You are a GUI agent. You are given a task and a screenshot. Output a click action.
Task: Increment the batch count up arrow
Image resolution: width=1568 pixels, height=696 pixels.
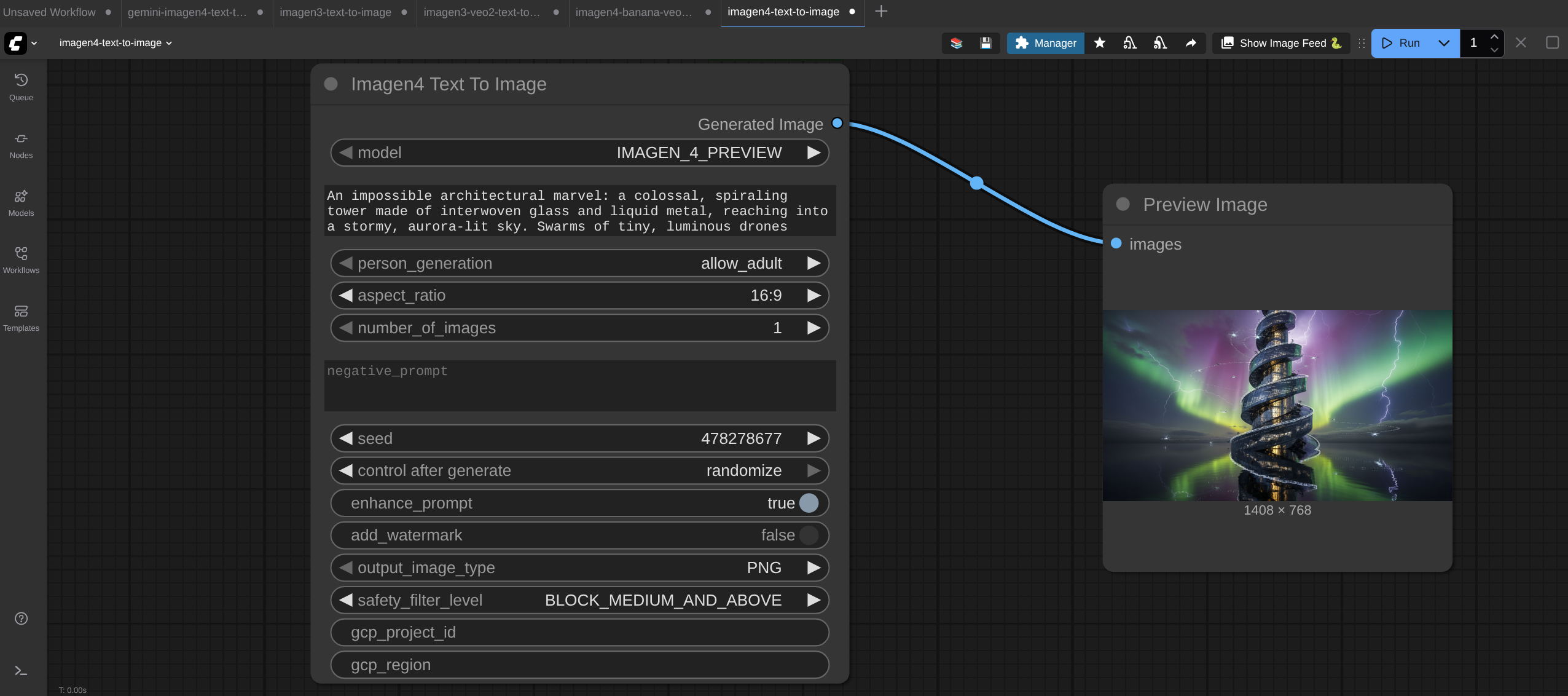pos(1494,36)
